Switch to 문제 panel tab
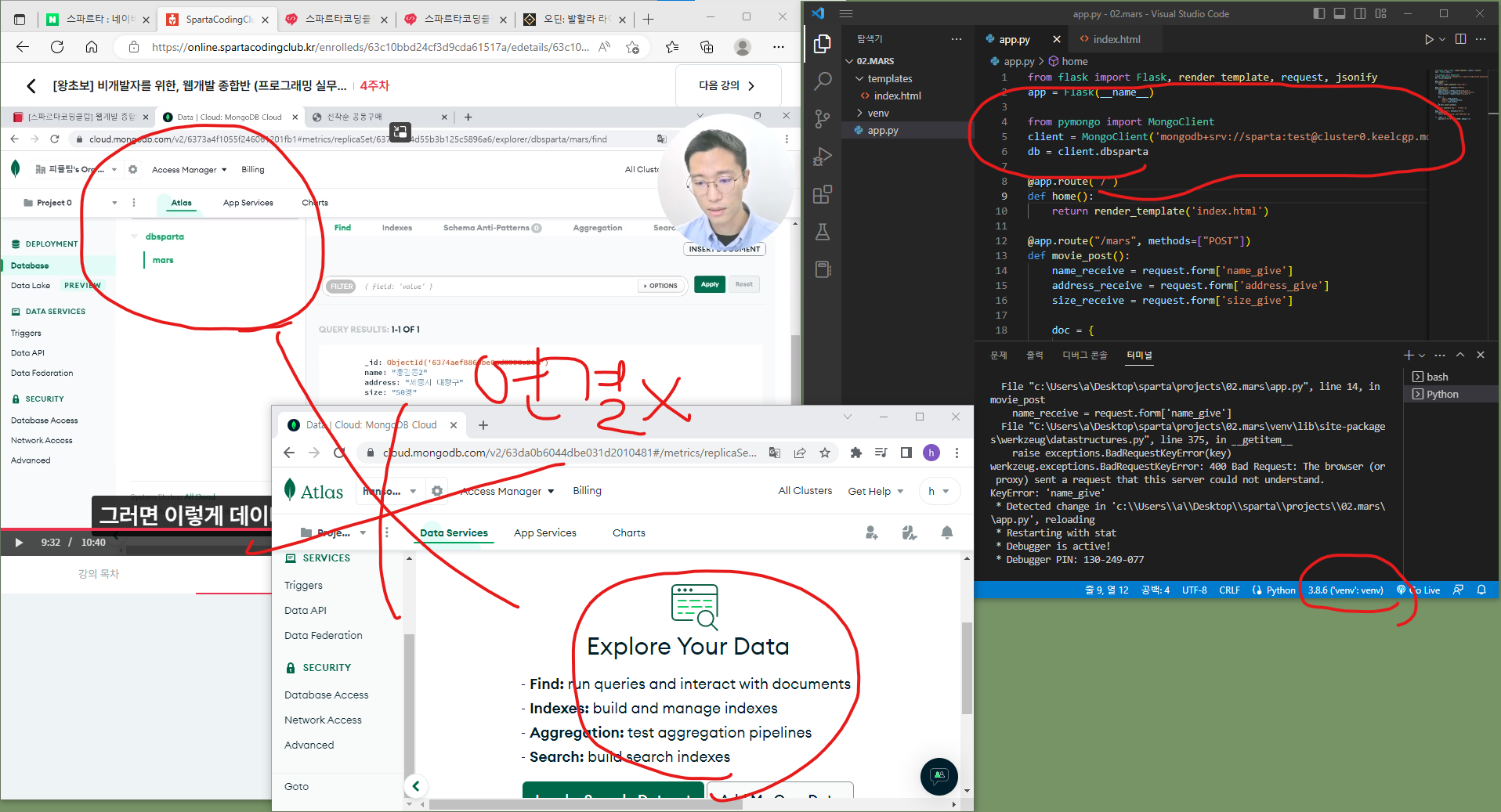The width and height of the screenshot is (1501, 812). (999, 355)
